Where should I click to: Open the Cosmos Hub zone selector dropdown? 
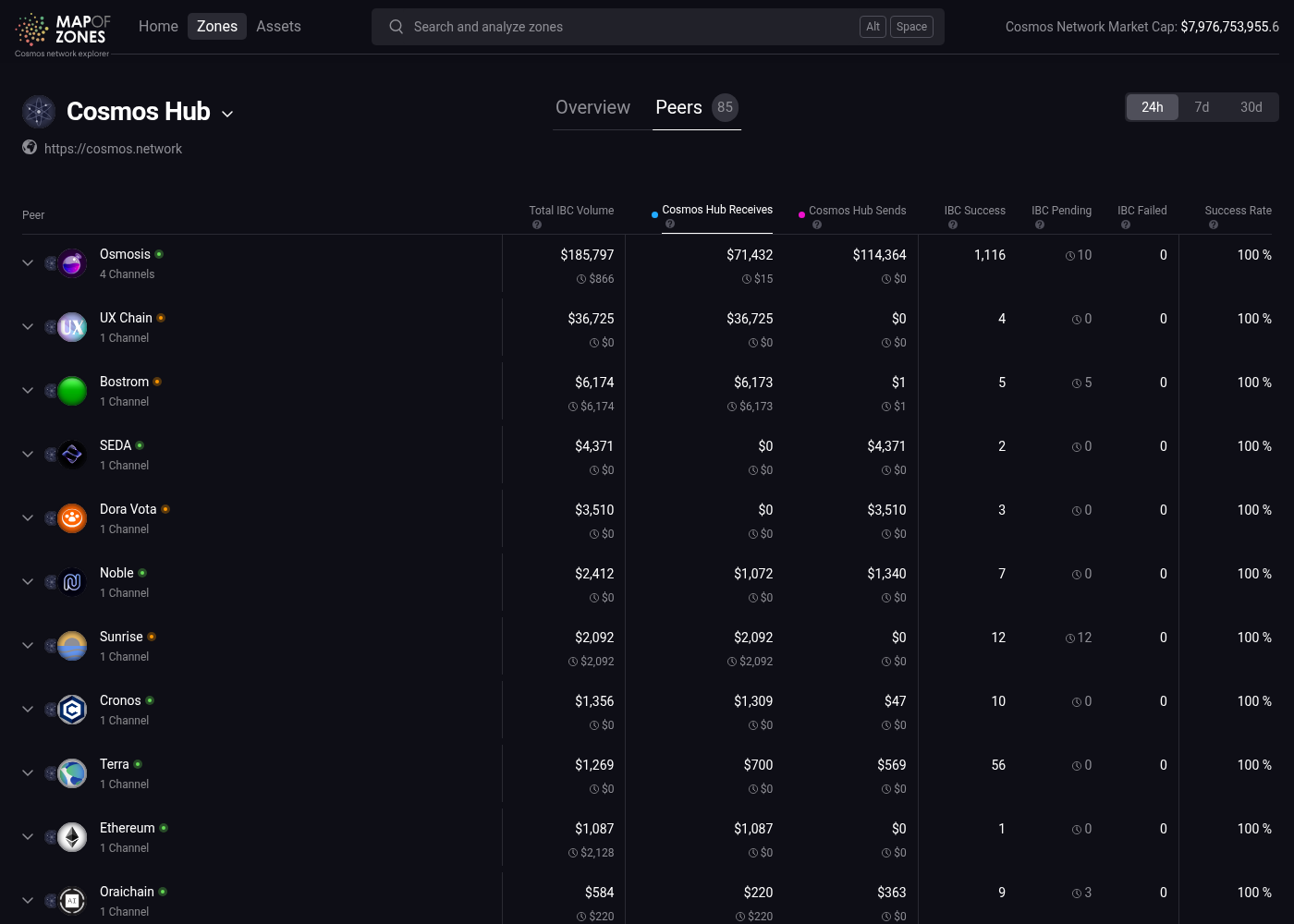click(x=227, y=114)
